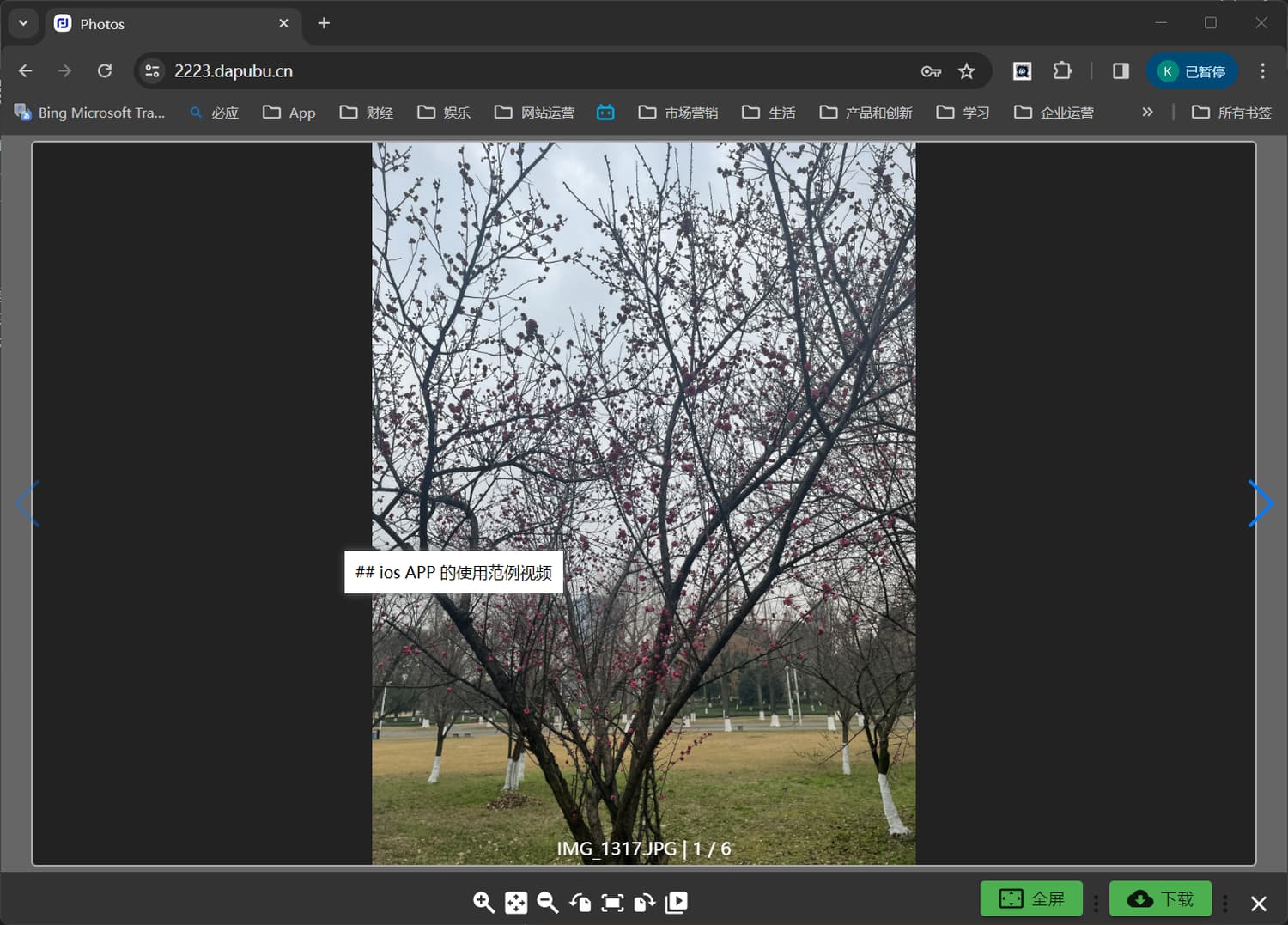Start the slideshow playback
Viewport: 1288px width, 925px height.
coord(677,902)
